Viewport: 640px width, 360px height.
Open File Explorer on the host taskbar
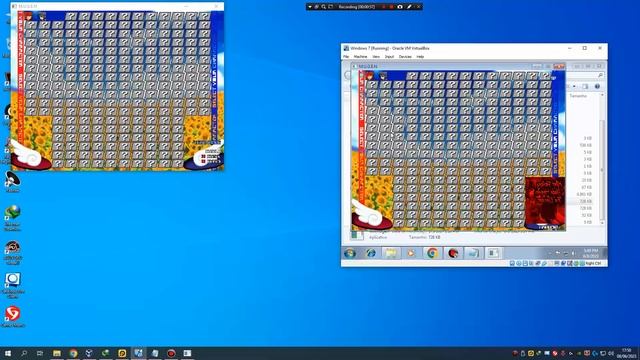[x=57, y=353]
